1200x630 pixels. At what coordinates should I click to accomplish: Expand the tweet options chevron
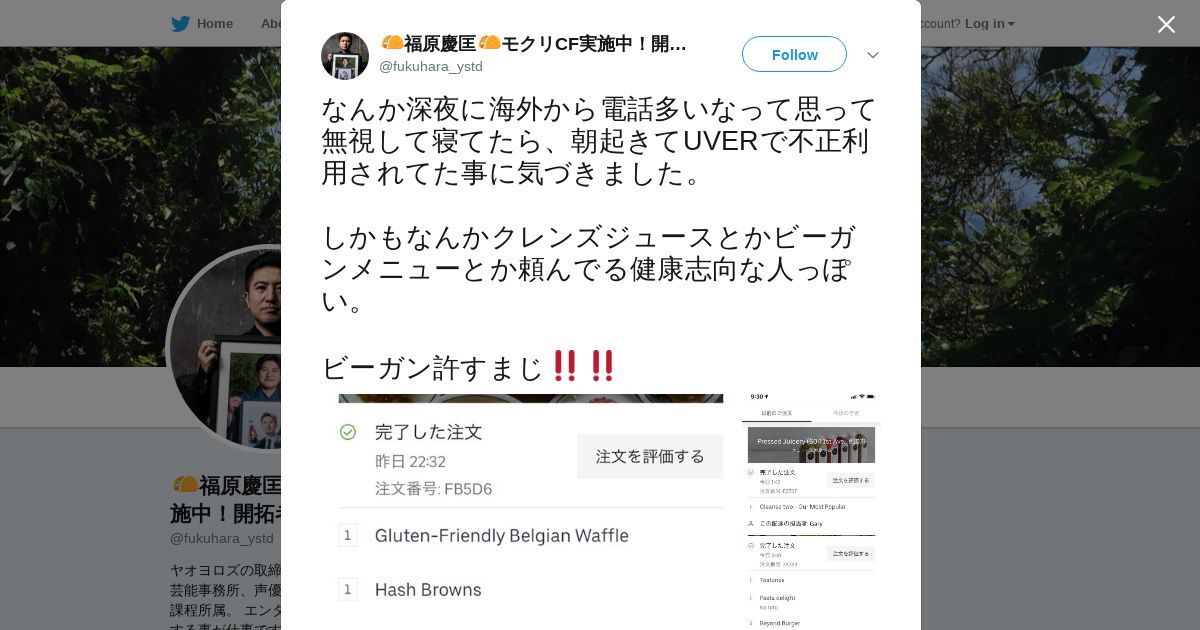873,55
